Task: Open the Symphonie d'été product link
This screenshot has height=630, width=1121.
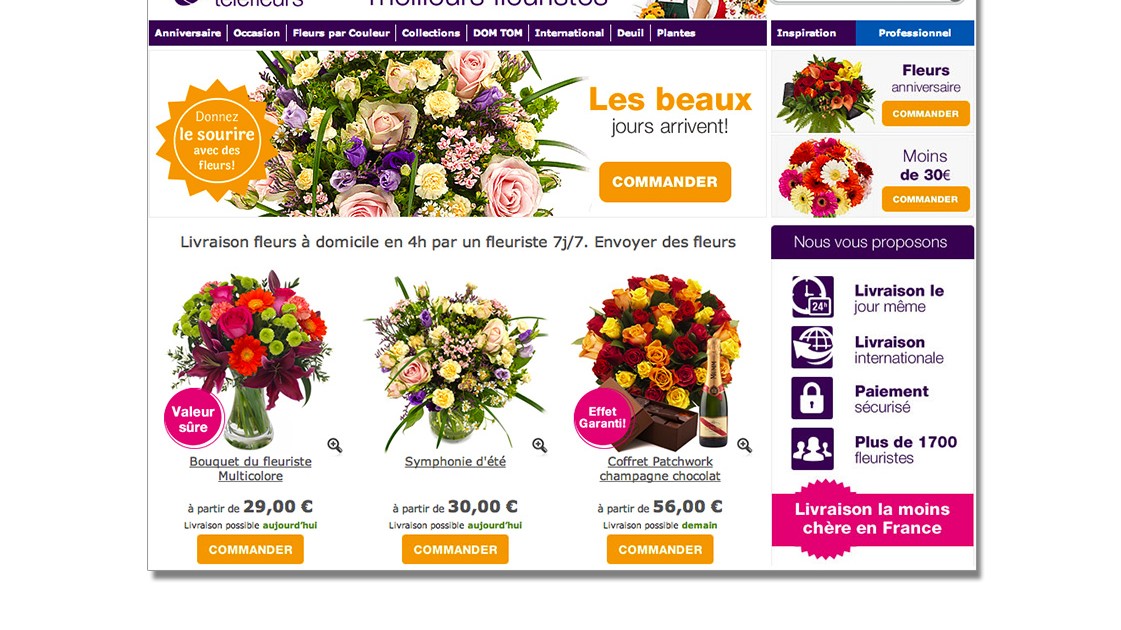Action: coord(455,462)
